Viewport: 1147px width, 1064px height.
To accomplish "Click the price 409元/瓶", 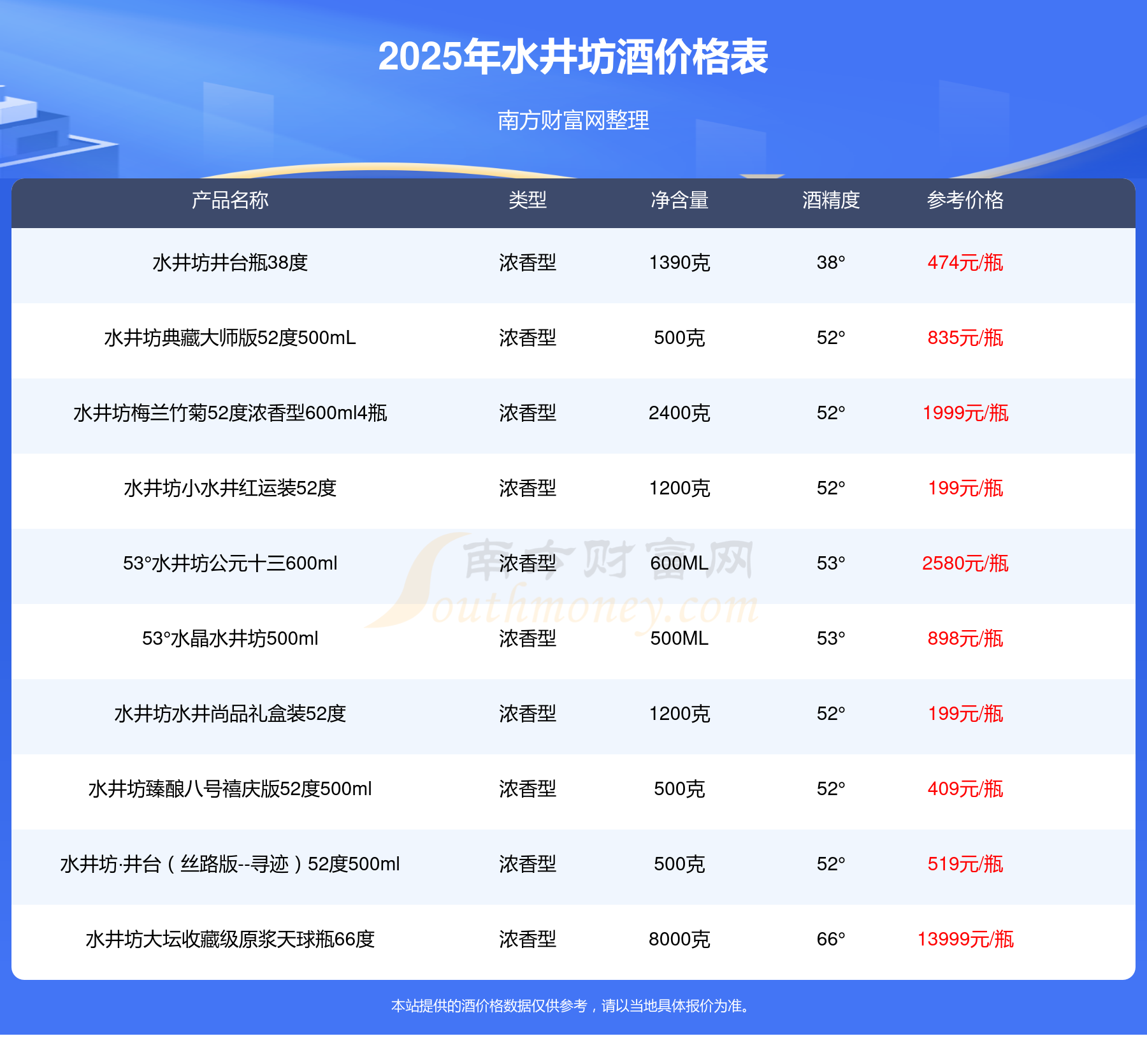I will (965, 789).
